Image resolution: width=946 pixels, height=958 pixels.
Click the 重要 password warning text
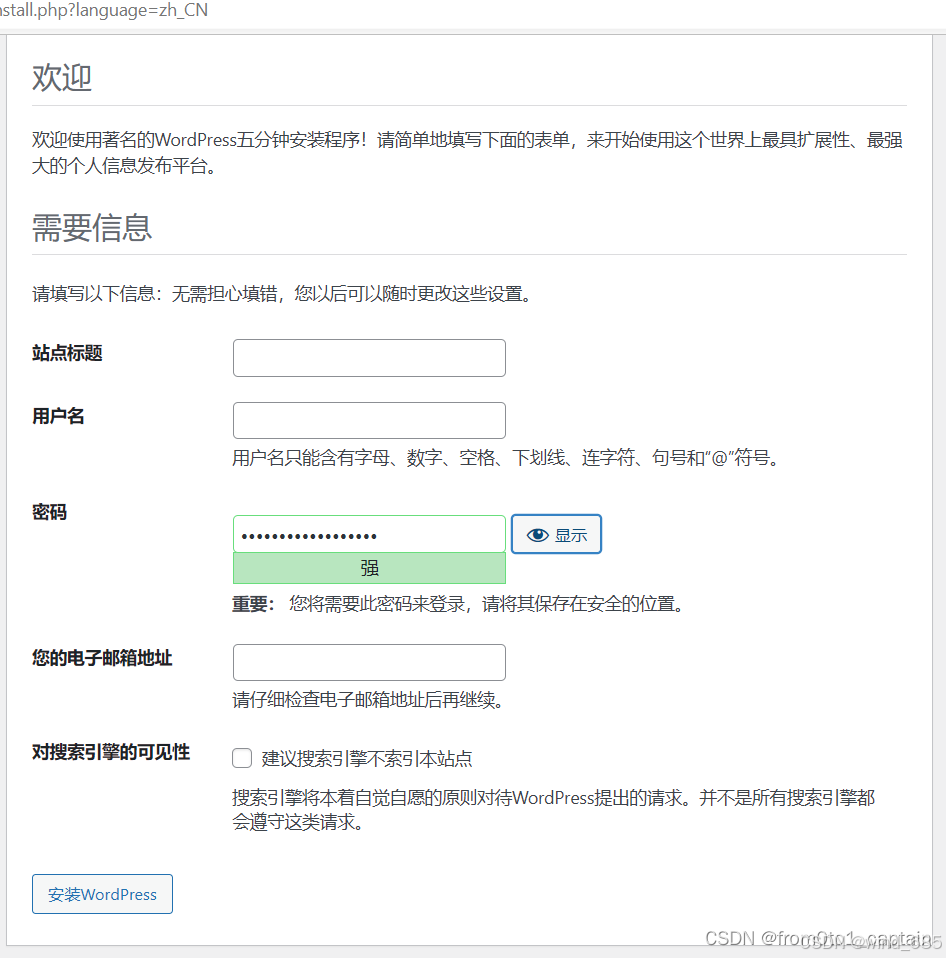point(458,604)
